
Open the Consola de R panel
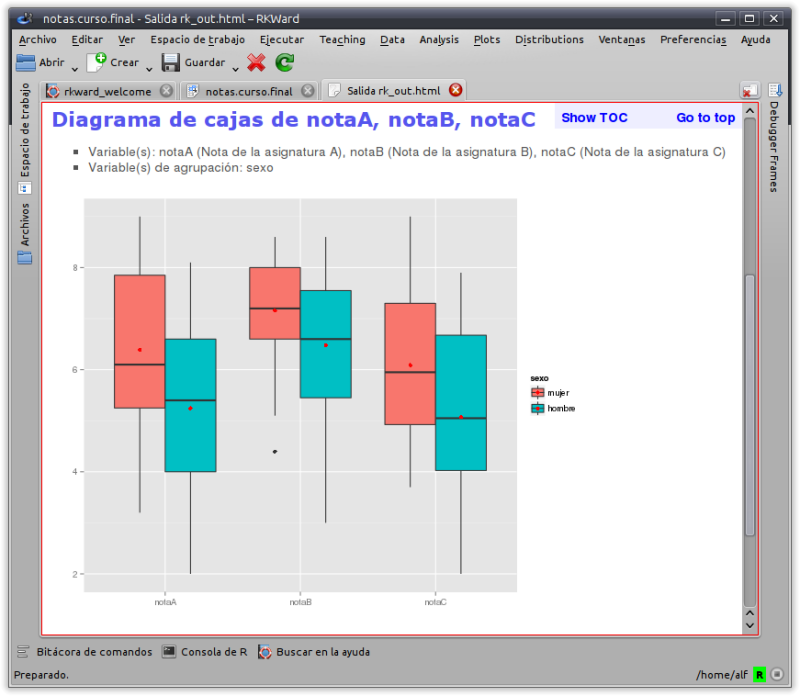point(205,652)
